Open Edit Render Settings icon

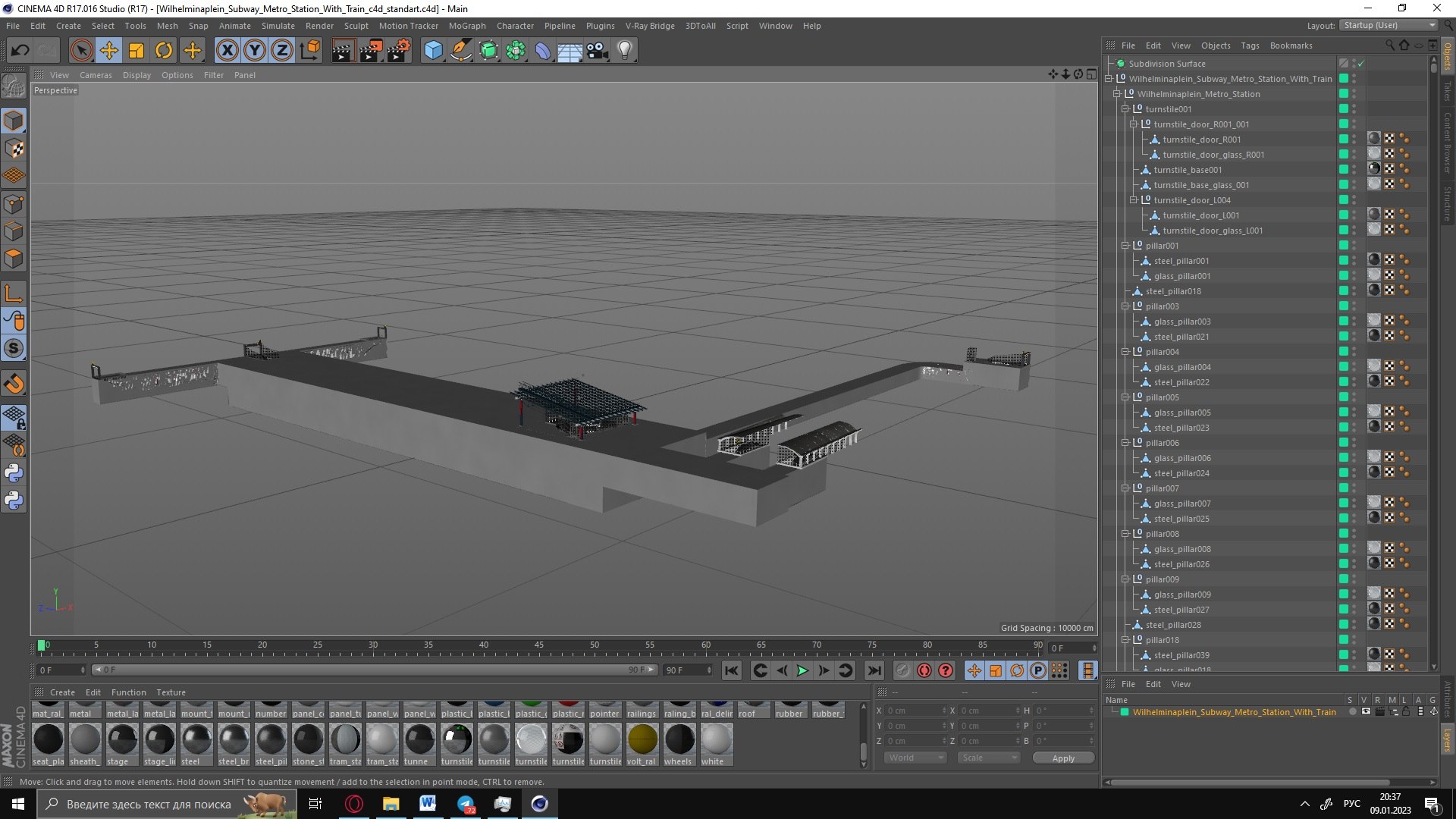coord(399,51)
